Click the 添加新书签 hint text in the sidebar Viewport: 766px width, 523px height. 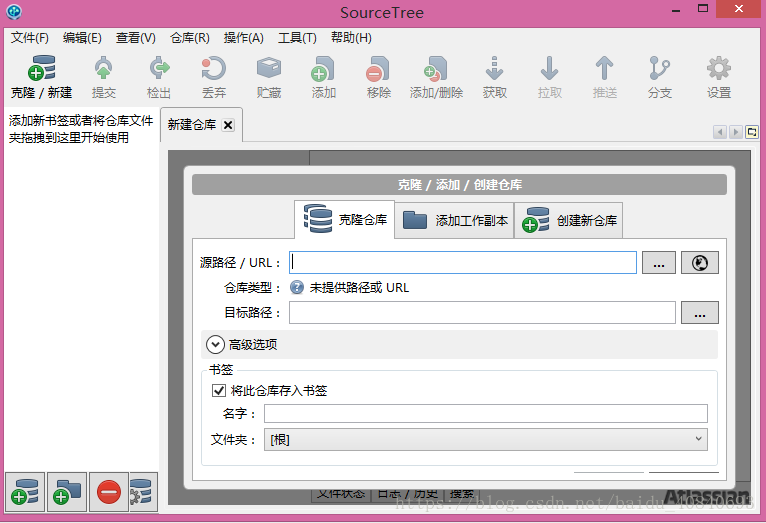[81, 129]
